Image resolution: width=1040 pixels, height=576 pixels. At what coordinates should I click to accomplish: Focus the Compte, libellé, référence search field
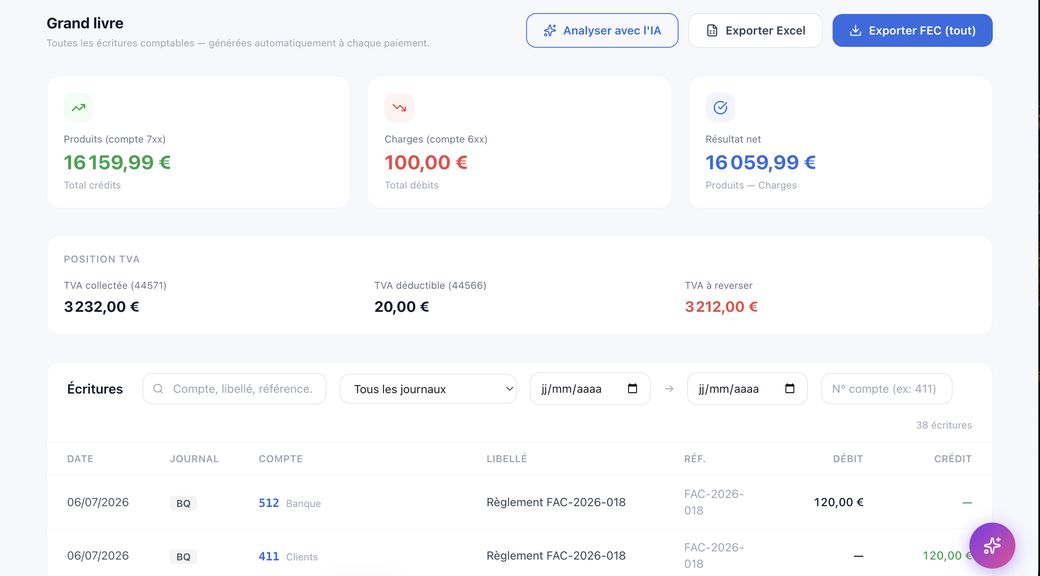tap(234, 389)
